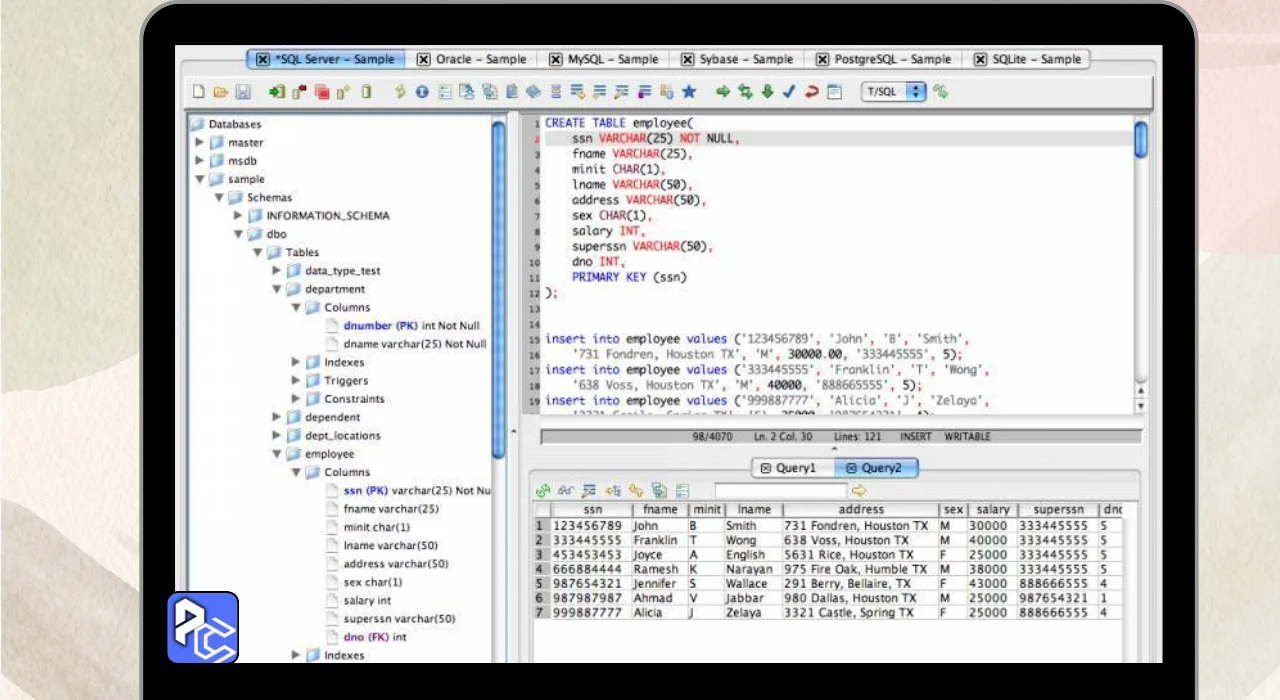The width and height of the screenshot is (1280, 700).
Task: Click the floppy disk save icon
Action: 242,92
